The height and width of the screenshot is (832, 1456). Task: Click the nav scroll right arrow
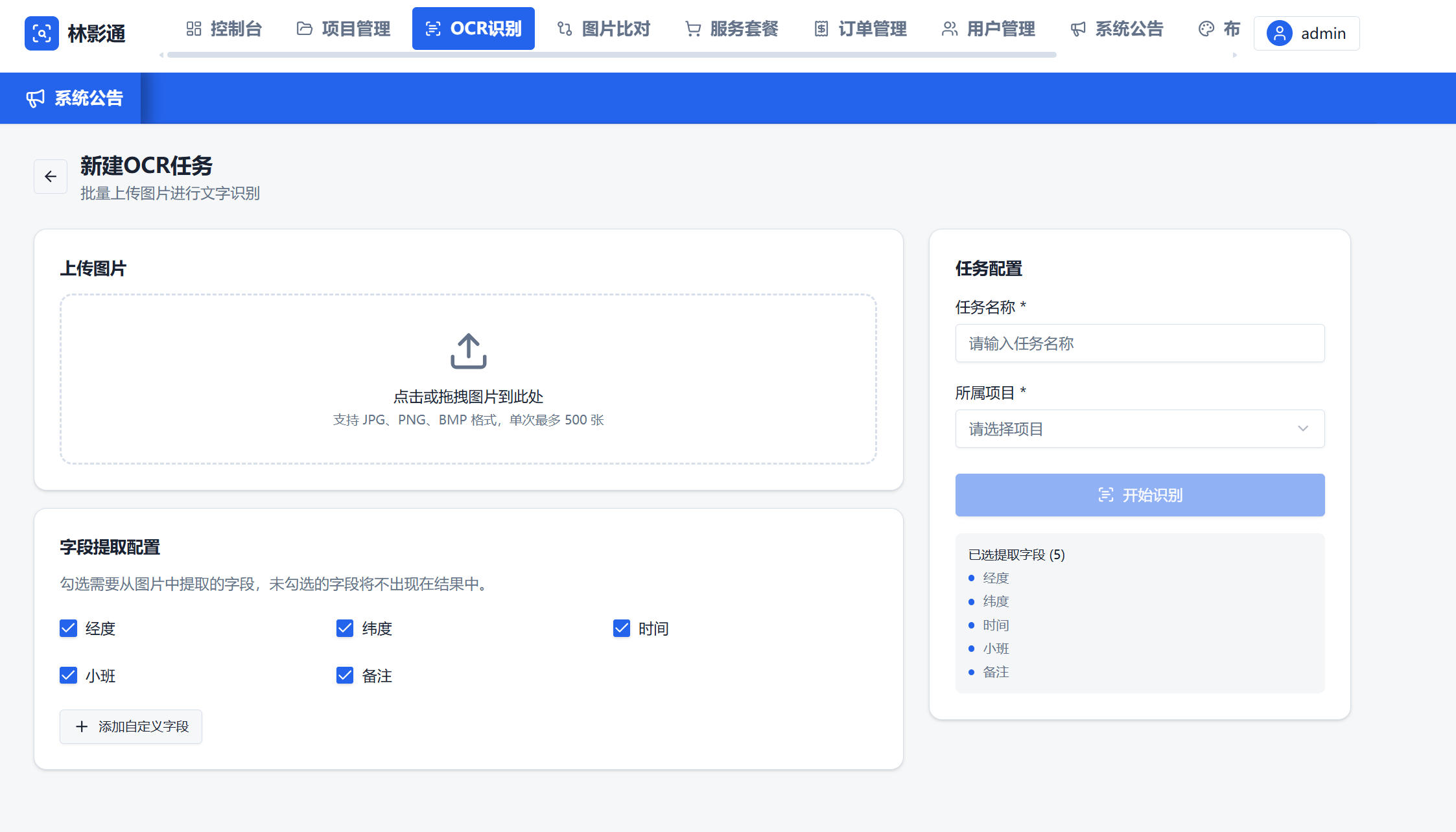click(1235, 55)
